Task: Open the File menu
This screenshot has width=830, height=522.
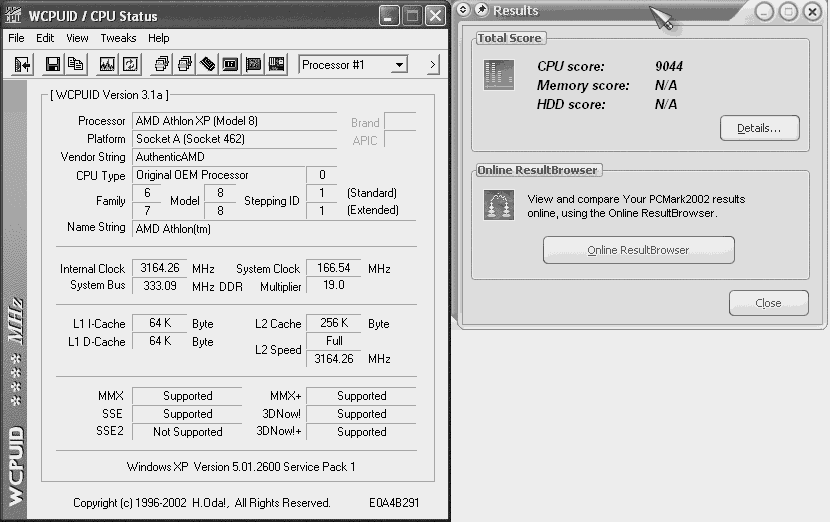Action: click(x=16, y=38)
